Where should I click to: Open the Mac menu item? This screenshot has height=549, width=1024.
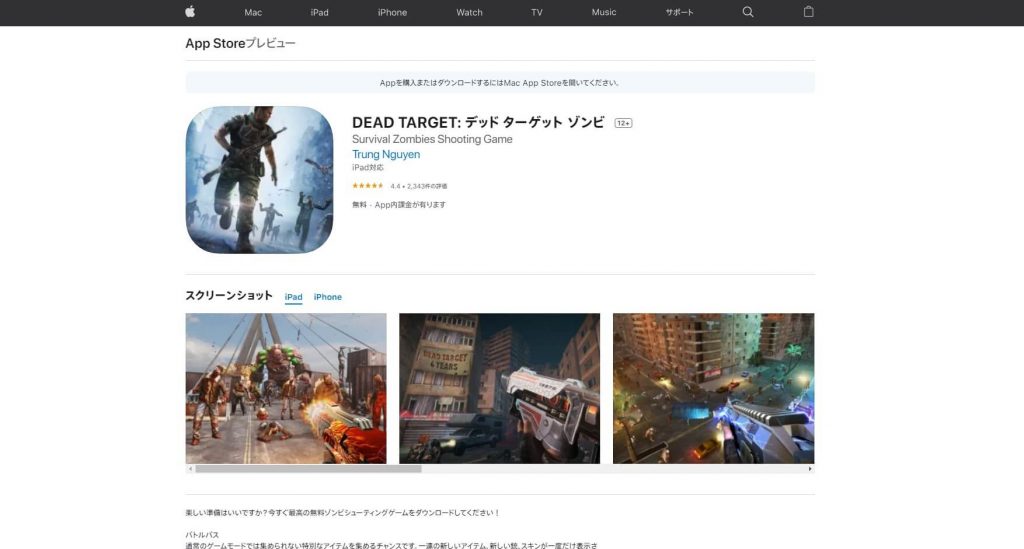pos(253,12)
